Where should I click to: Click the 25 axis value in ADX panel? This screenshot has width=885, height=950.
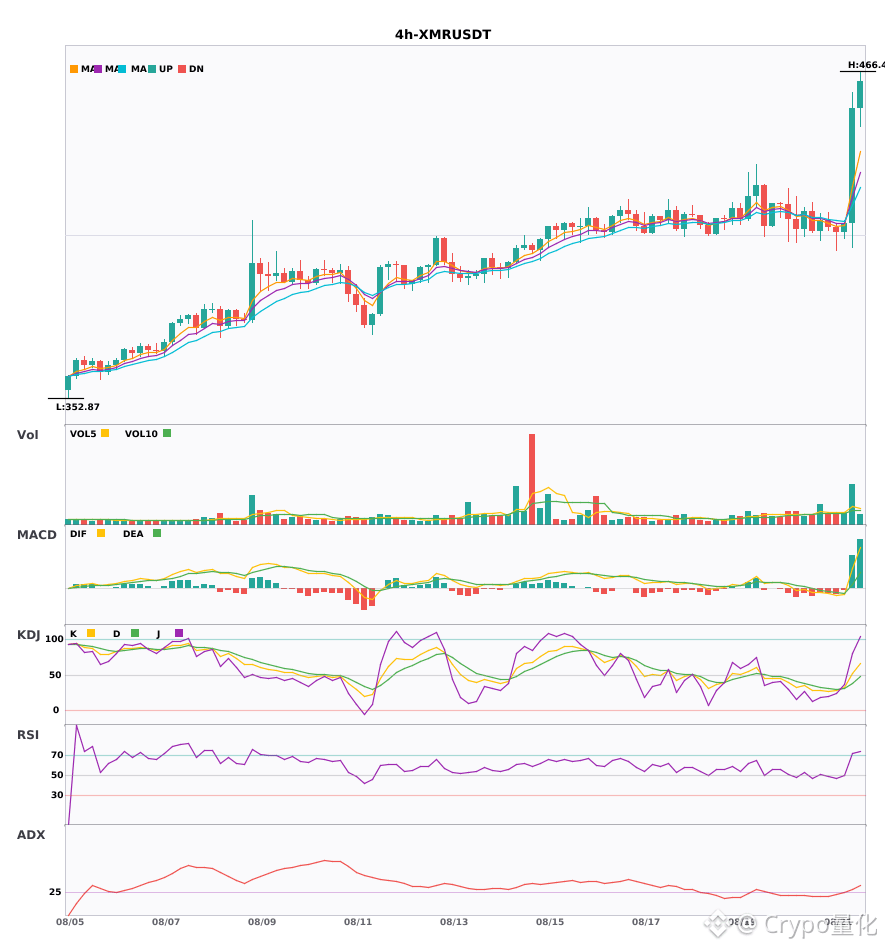(x=55, y=892)
